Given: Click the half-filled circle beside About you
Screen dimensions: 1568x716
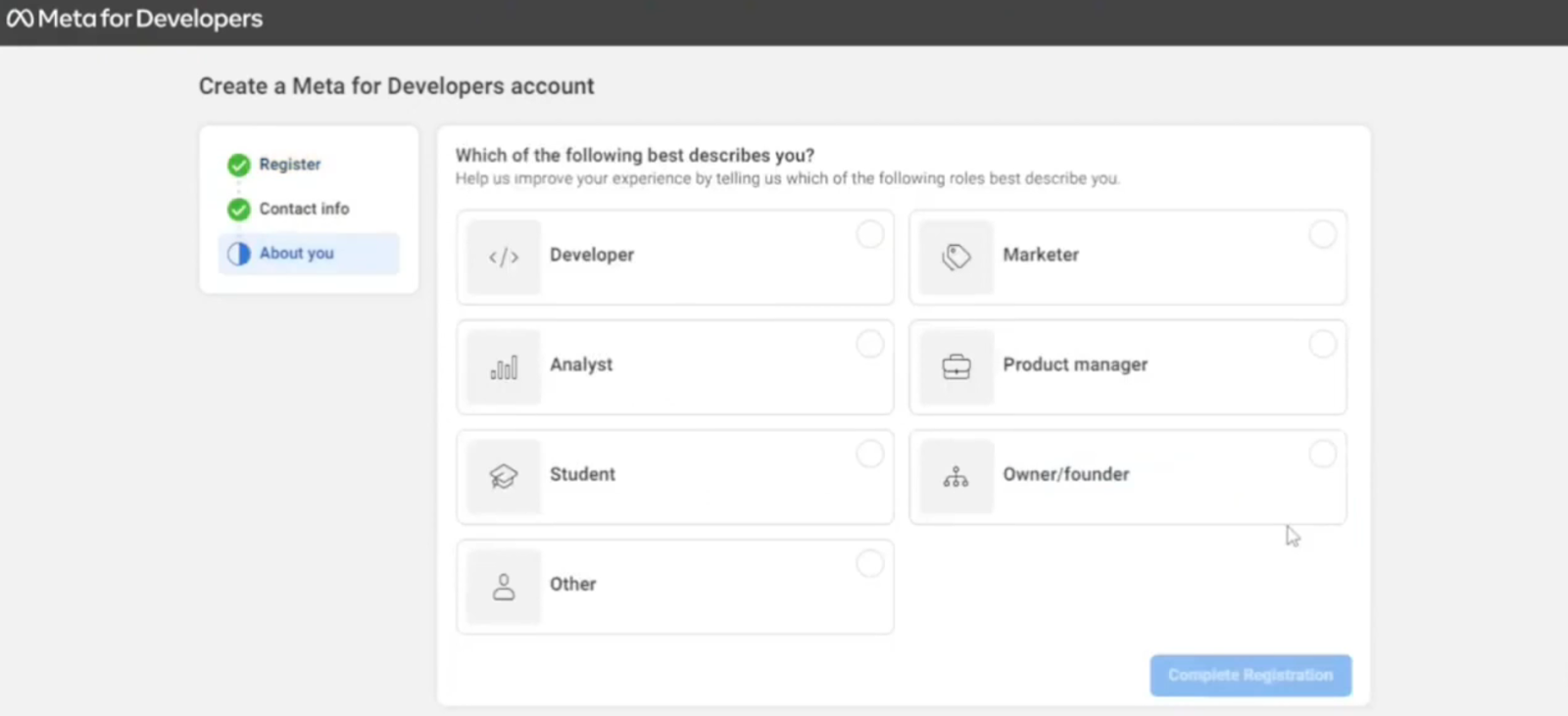Looking at the screenshot, I should tap(238, 254).
